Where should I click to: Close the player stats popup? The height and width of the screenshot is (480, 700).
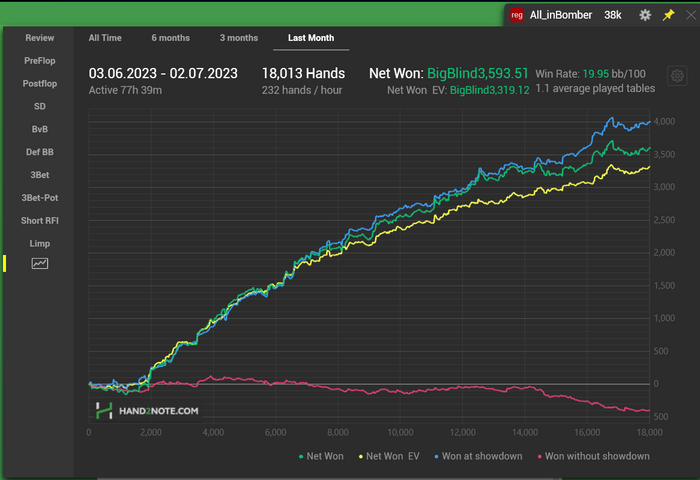coord(691,15)
